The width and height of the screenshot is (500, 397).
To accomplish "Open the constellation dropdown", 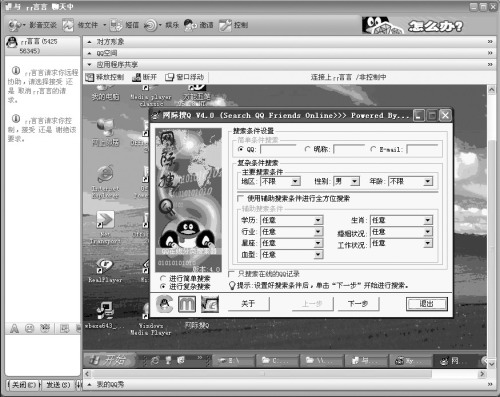I will point(318,243).
